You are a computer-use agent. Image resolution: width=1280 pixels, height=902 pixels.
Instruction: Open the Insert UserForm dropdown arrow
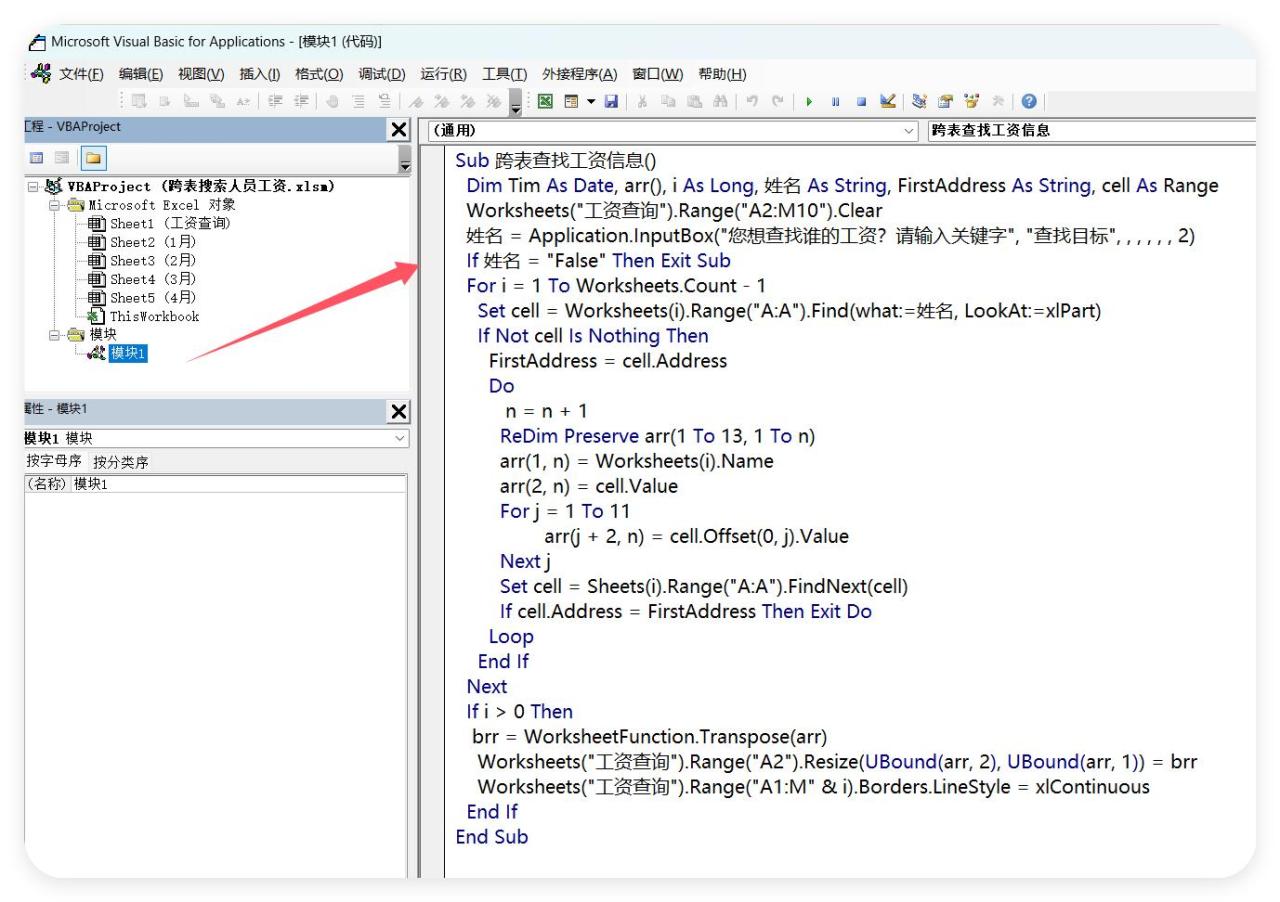pos(591,102)
